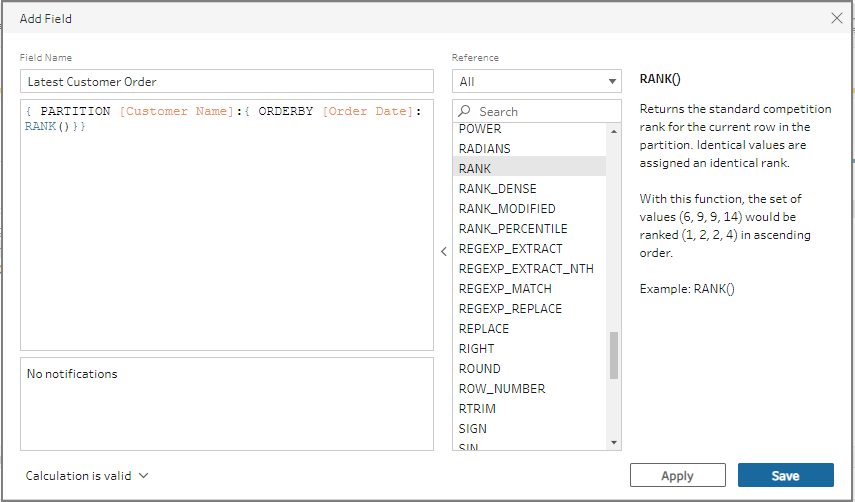Apply the calculation
Image resolution: width=855 pixels, height=502 pixels.
[678, 475]
